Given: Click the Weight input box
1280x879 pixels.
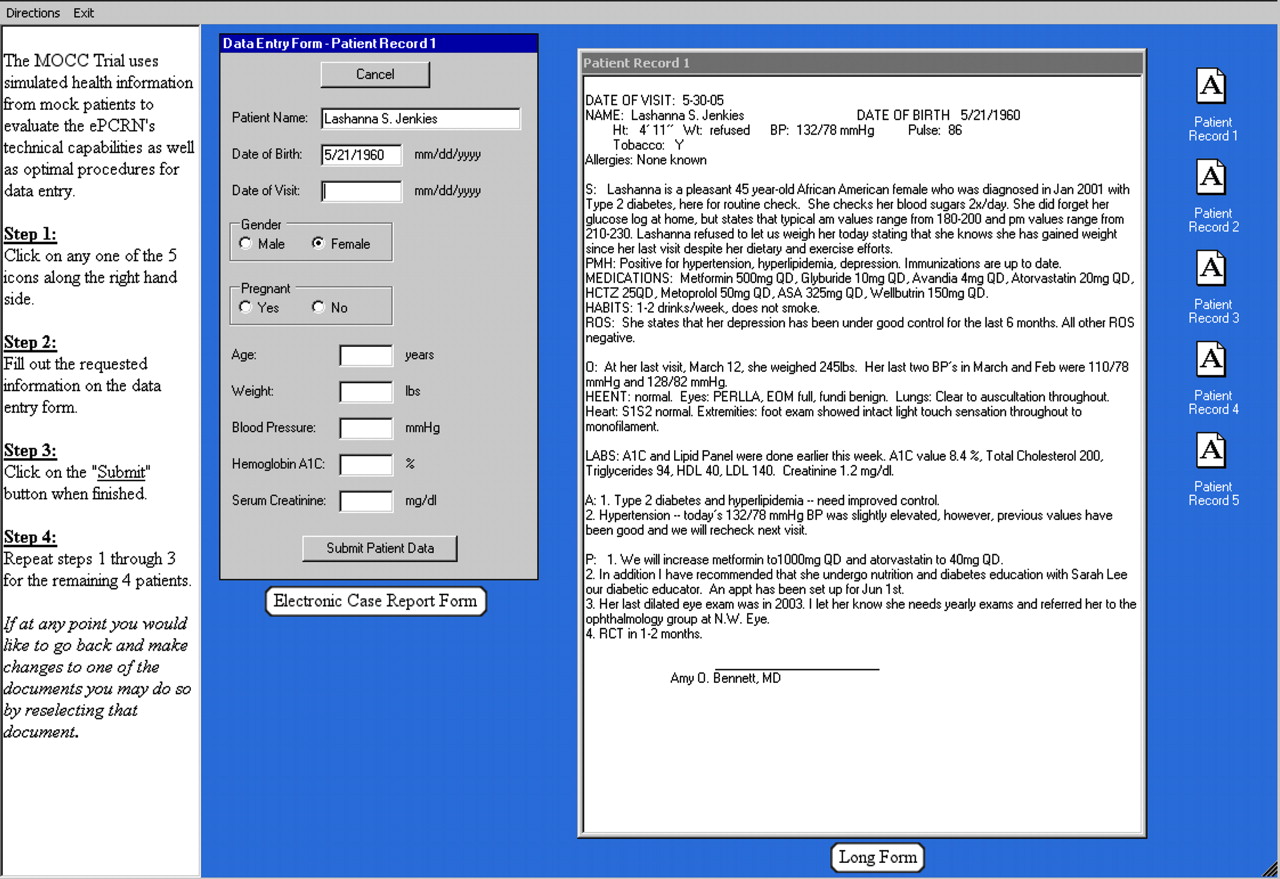Looking at the screenshot, I should pos(366,391).
